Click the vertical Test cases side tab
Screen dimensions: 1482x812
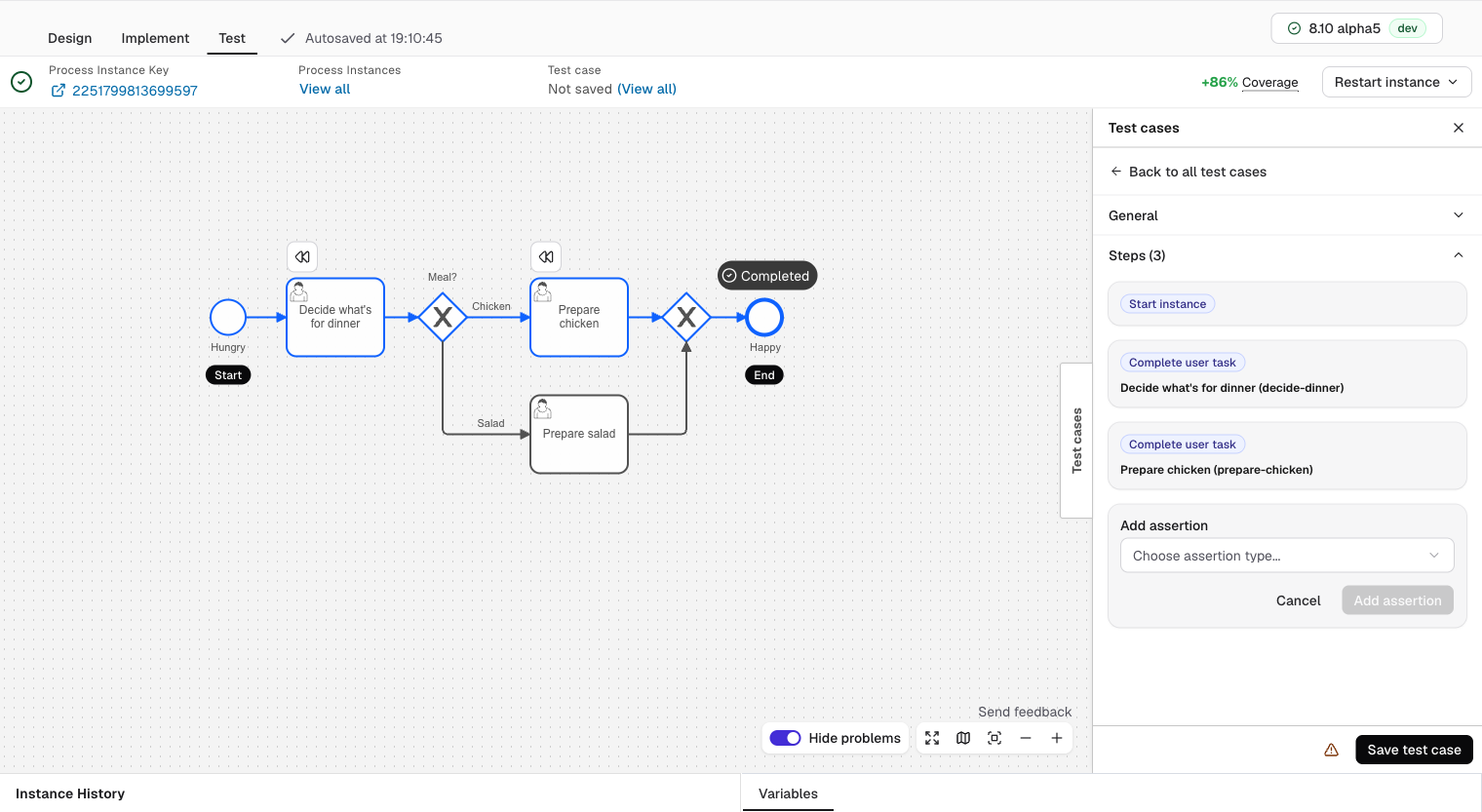[x=1076, y=441]
